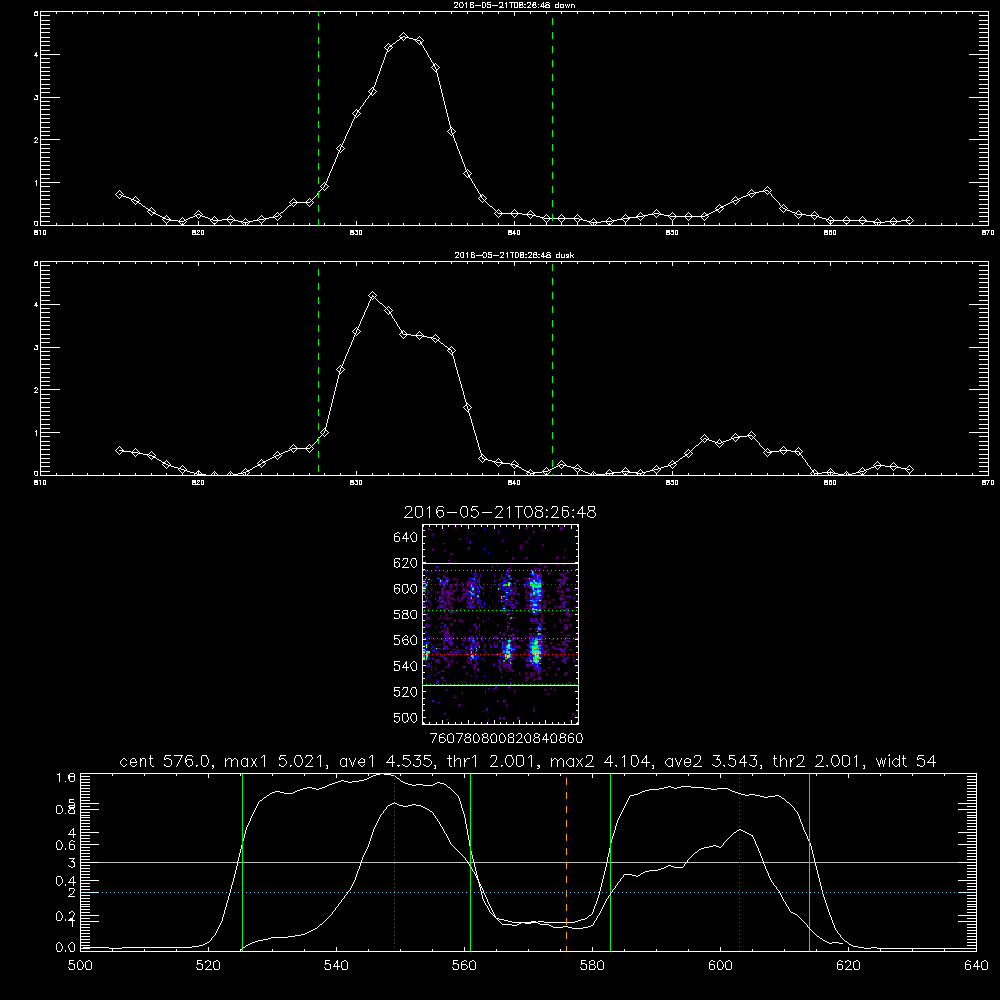Screen dimensions: 1000x1000
Task: Click the '500' x-axis label of bottom plot
Action: point(80,966)
